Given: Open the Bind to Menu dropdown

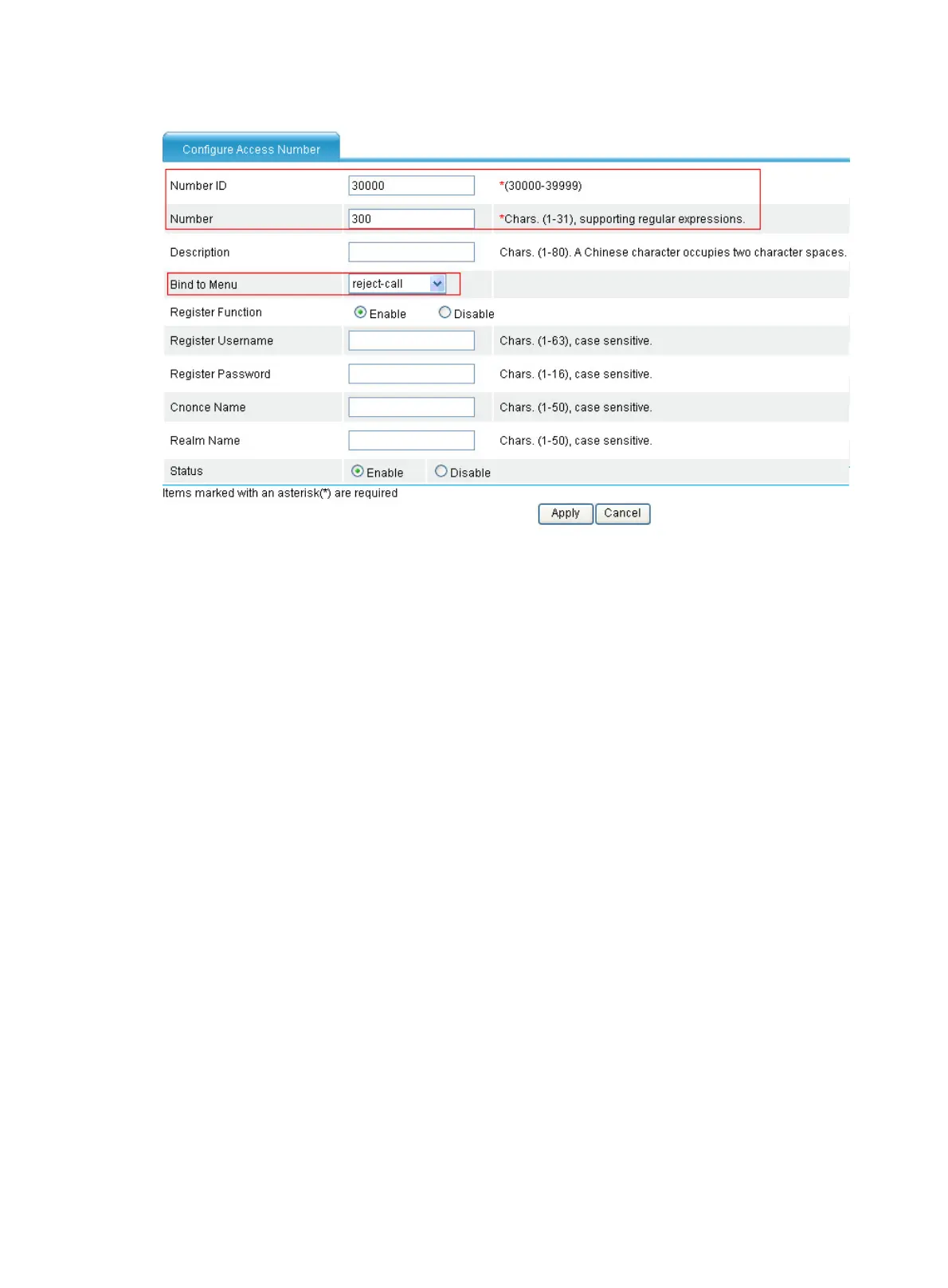Looking at the screenshot, I should point(397,284).
